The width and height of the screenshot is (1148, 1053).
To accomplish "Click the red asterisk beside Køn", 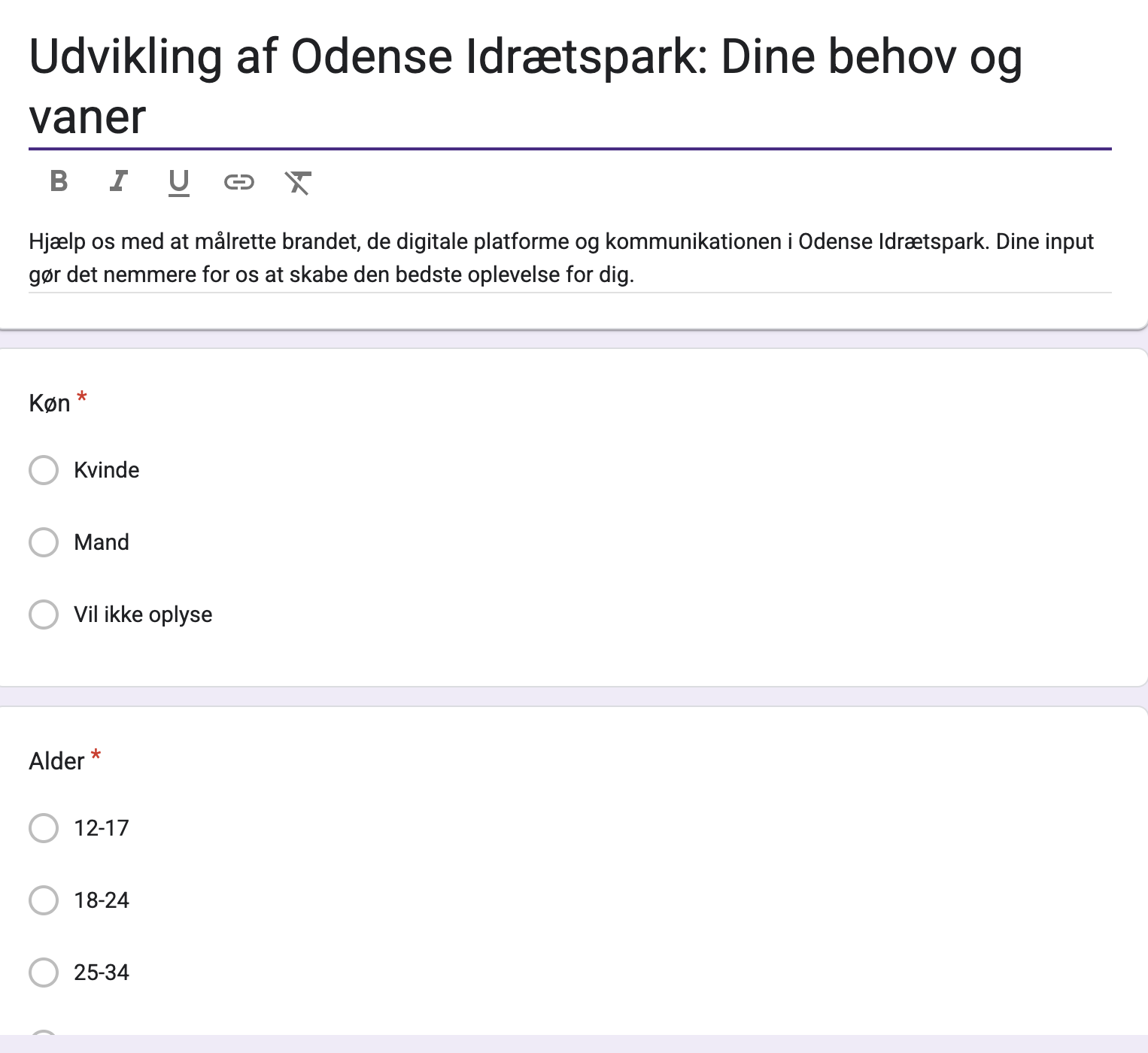I will pos(82,397).
